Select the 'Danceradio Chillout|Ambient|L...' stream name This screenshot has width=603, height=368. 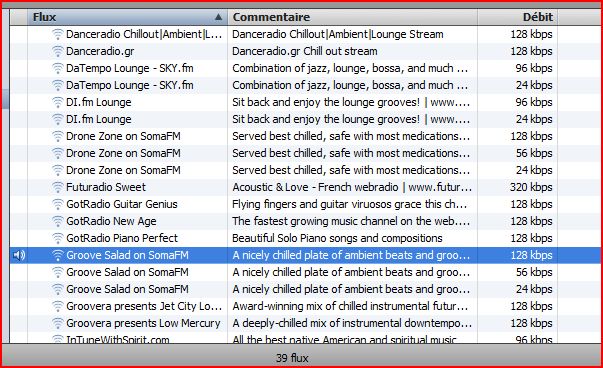144,34
